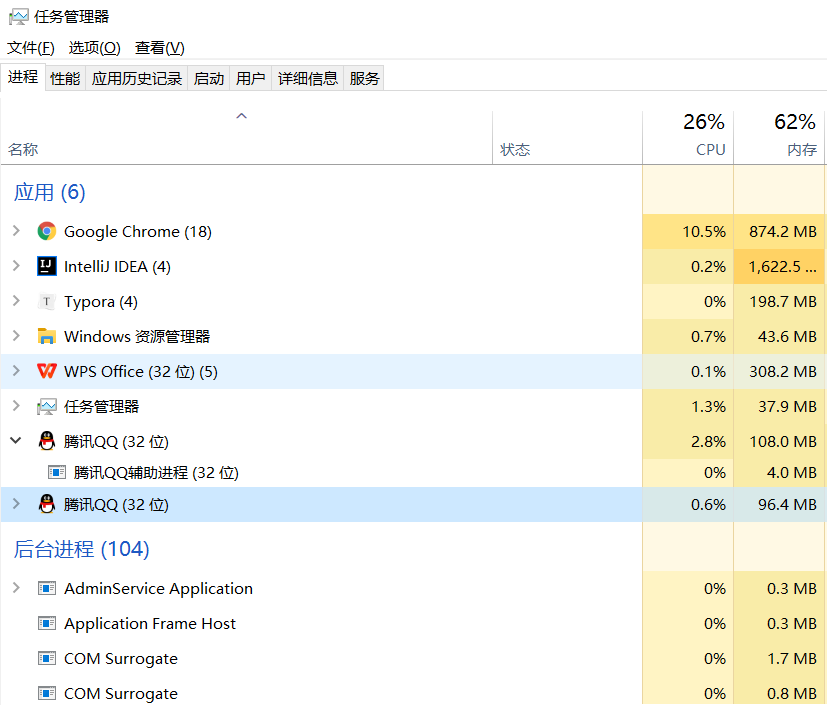Click Chrome's 874.2 MB memory value
The image size is (827, 705).
pyautogui.click(x=783, y=231)
